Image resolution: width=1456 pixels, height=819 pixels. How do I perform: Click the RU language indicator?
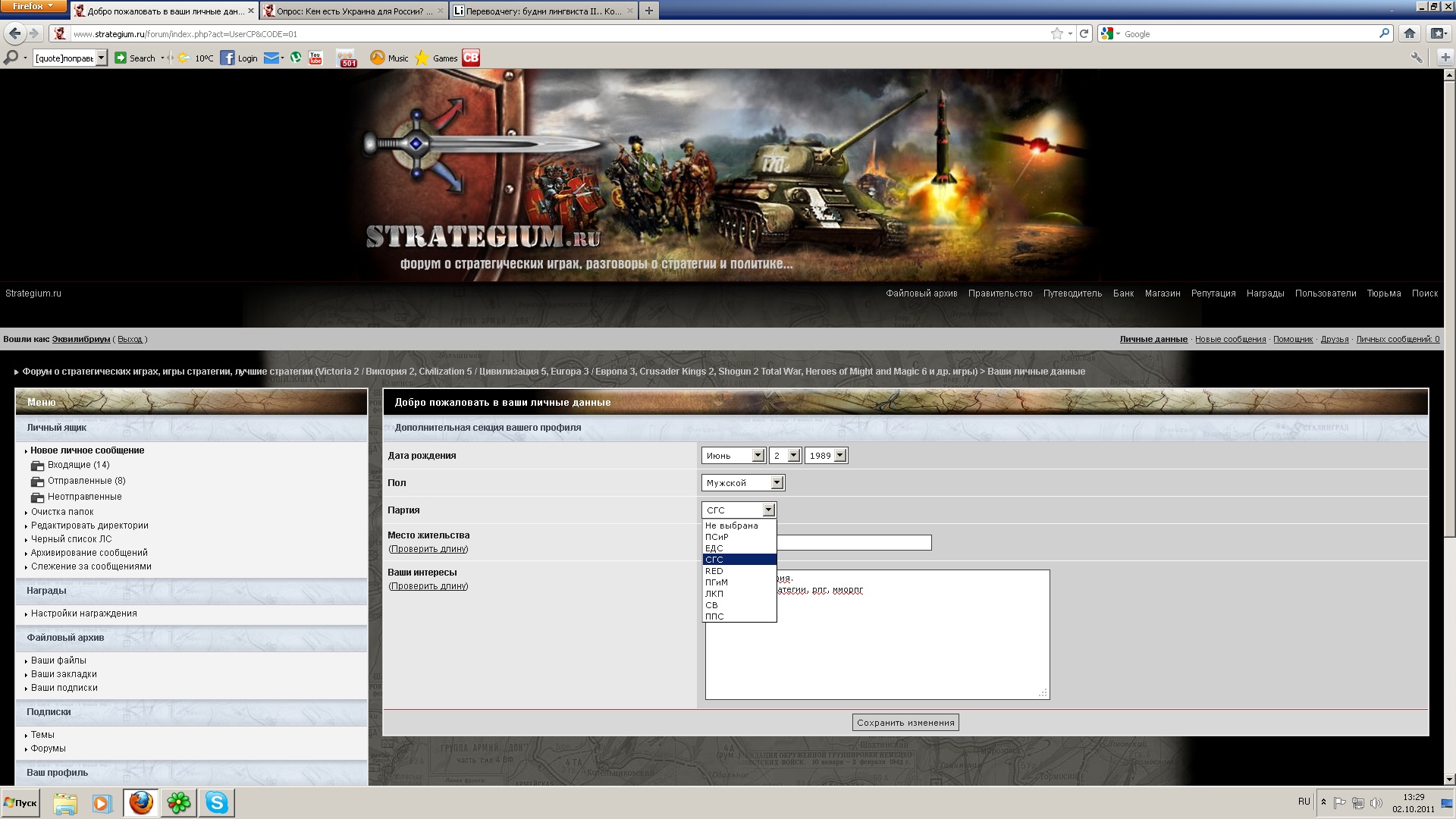coord(1304,802)
